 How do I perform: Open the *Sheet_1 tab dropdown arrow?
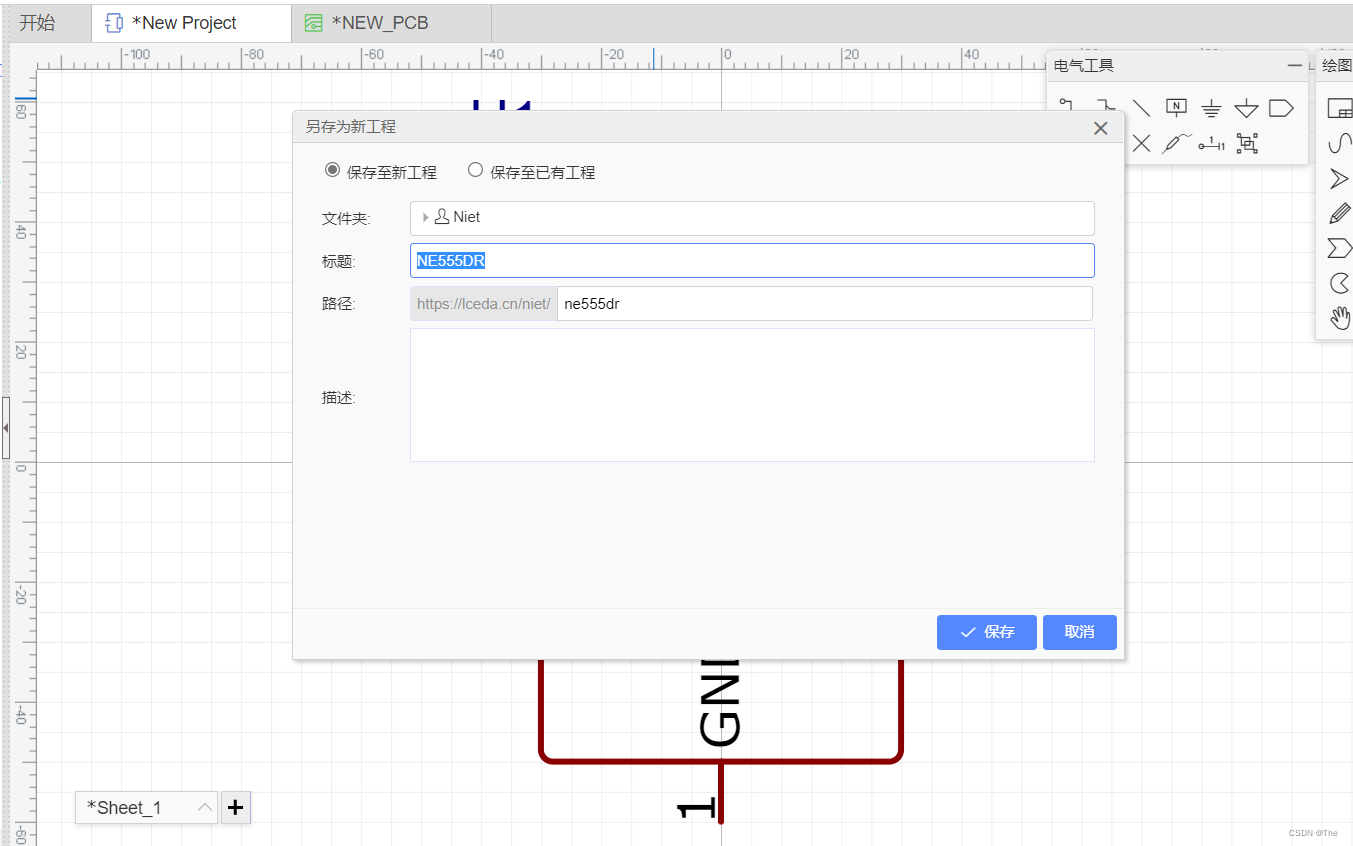[x=204, y=807]
